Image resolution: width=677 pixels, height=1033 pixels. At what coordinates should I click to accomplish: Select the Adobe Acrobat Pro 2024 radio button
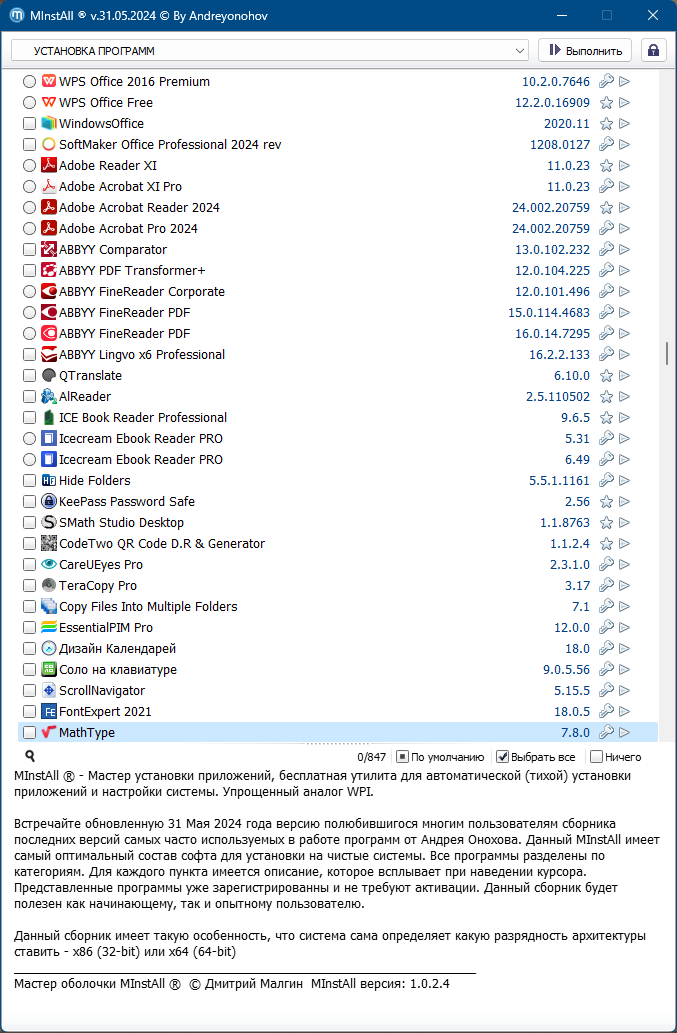[x=29, y=229]
